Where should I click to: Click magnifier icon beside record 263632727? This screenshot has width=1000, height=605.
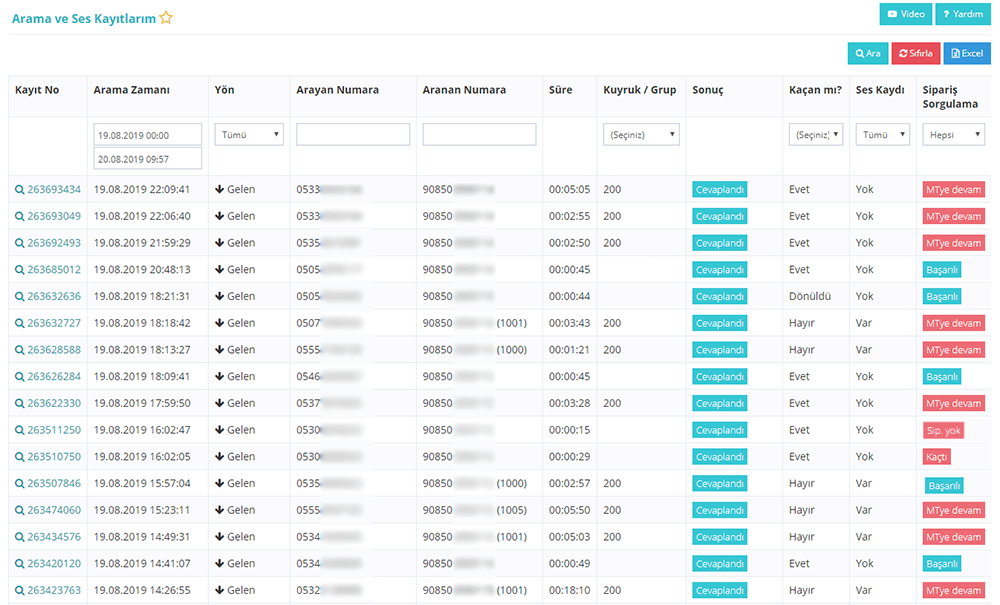[x=19, y=324]
